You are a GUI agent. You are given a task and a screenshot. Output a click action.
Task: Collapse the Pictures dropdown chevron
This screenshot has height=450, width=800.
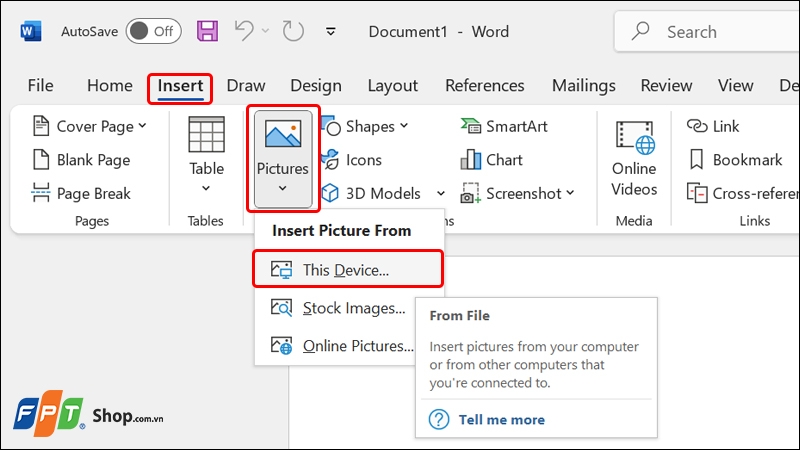pyautogui.click(x=283, y=188)
